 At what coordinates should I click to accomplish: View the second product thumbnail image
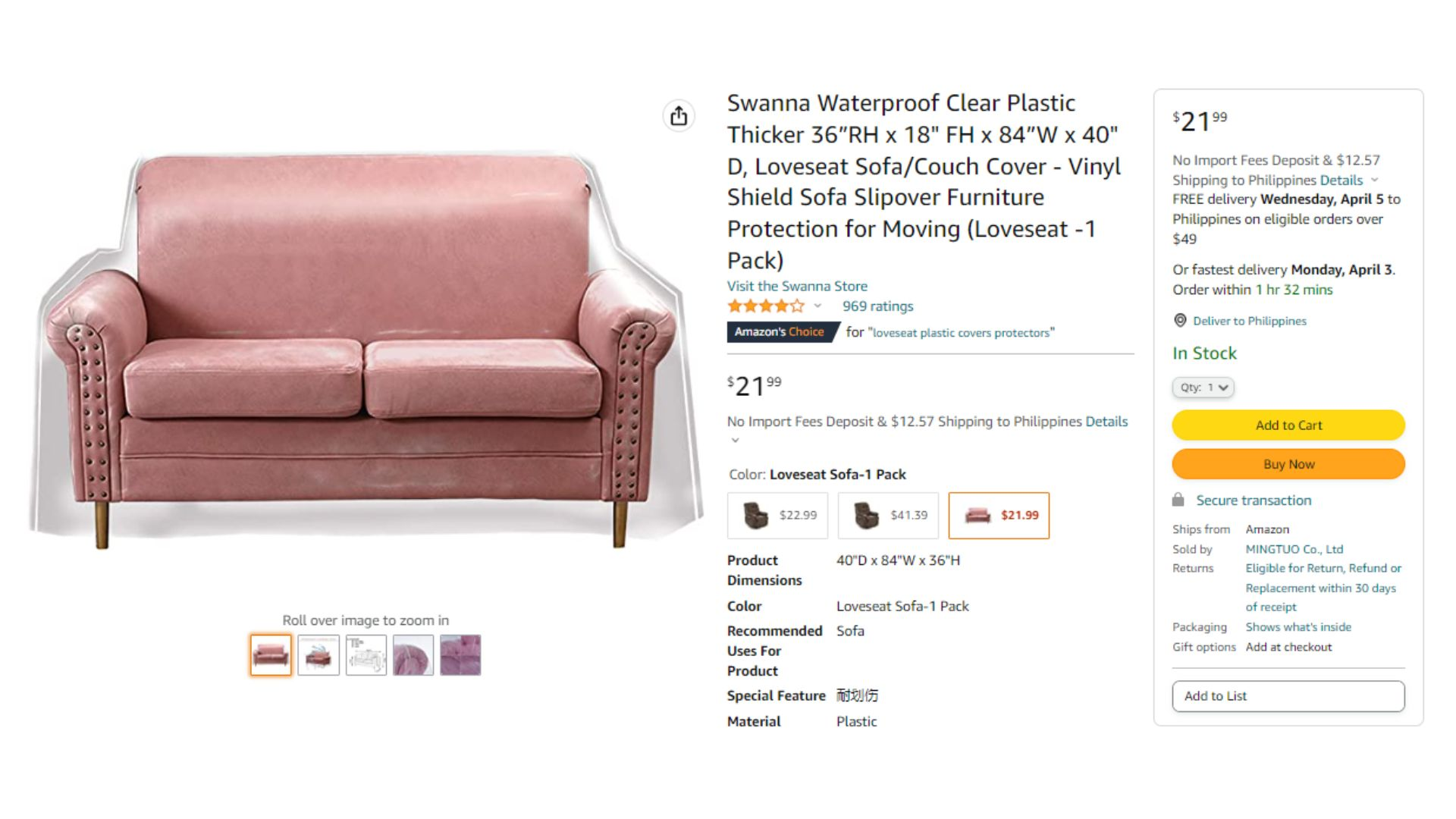tap(318, 655)
